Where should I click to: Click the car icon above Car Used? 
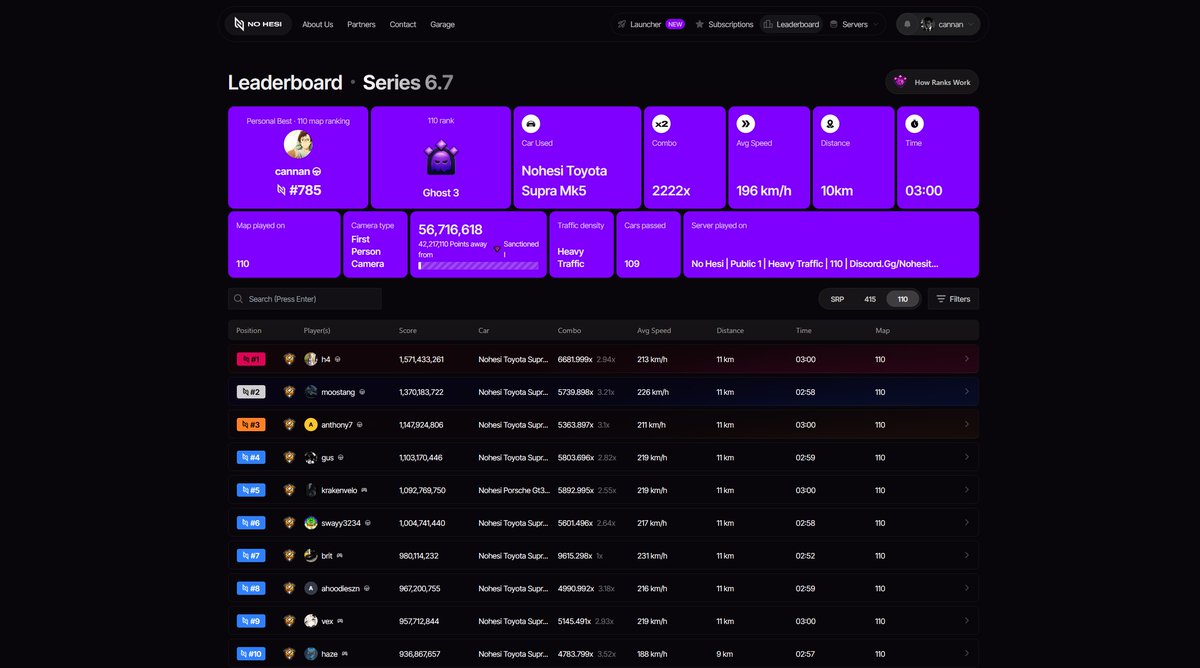pyautogui.click(x=531, y=124)
